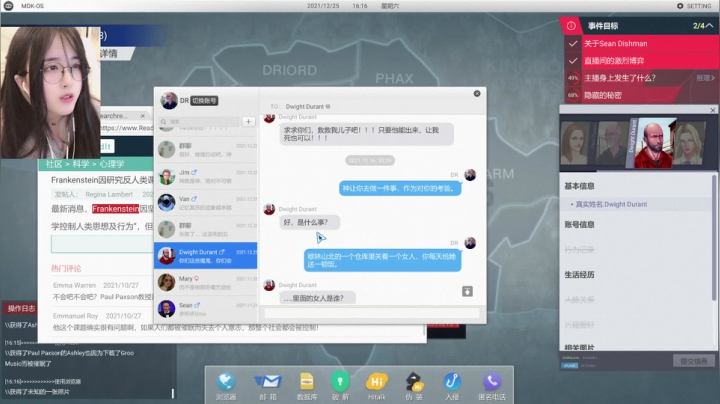Click 热门评论 heading in browser
The width and height of the screenshot is (720, 404).
66,269
